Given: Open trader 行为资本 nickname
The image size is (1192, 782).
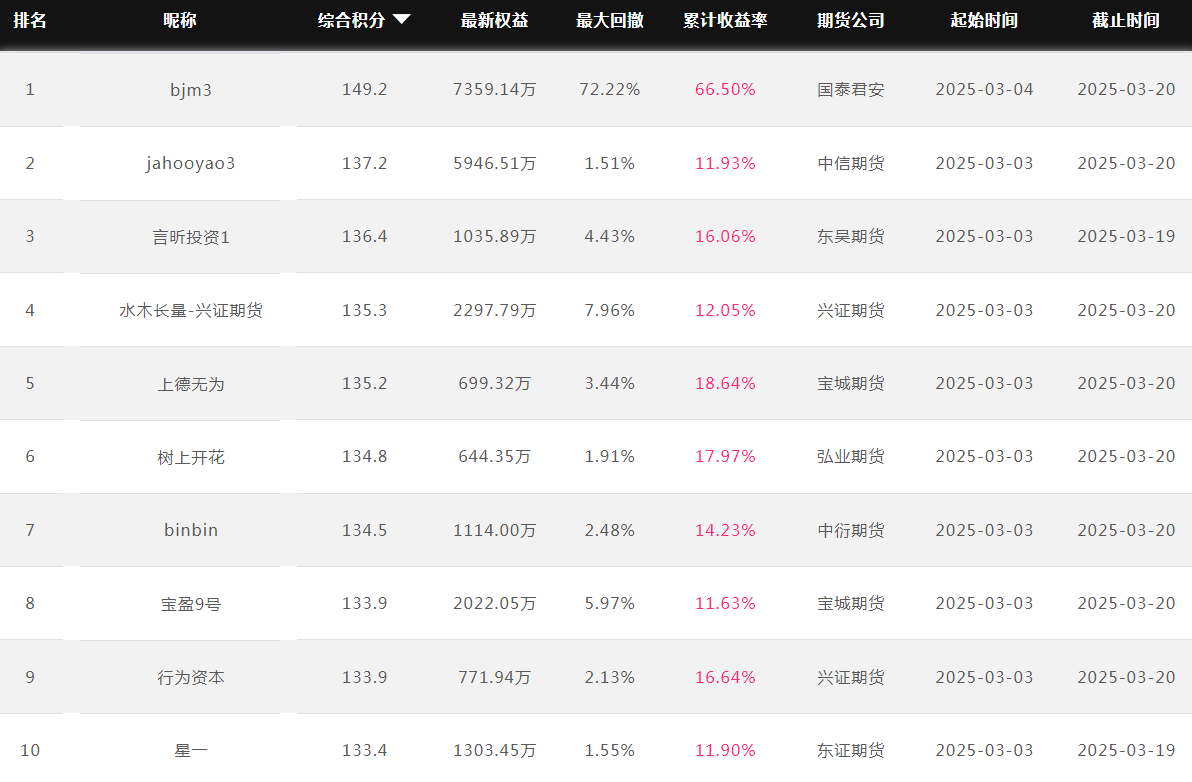Looking at the screenshot, I should 191,677.
